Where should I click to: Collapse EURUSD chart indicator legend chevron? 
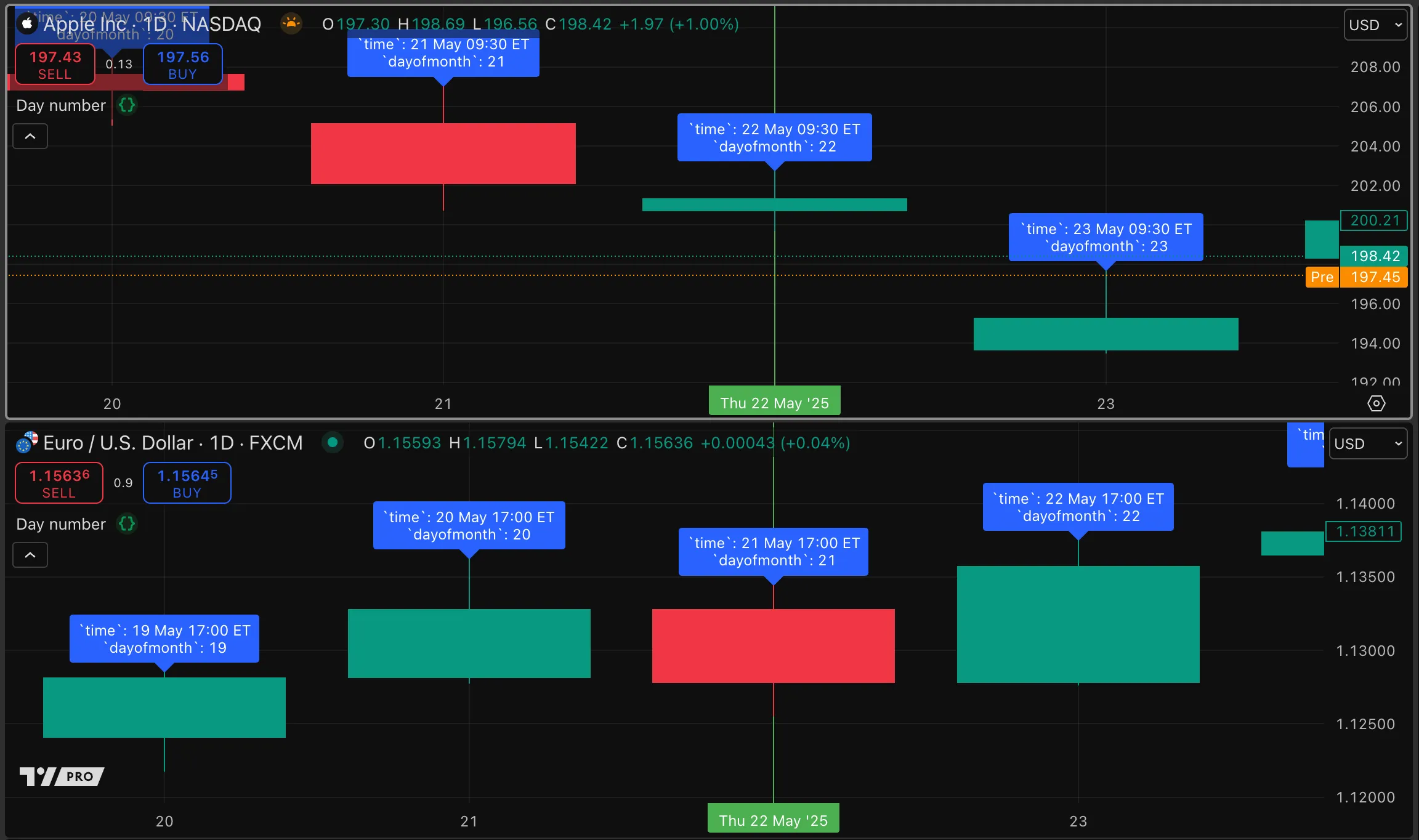(30, 555)
